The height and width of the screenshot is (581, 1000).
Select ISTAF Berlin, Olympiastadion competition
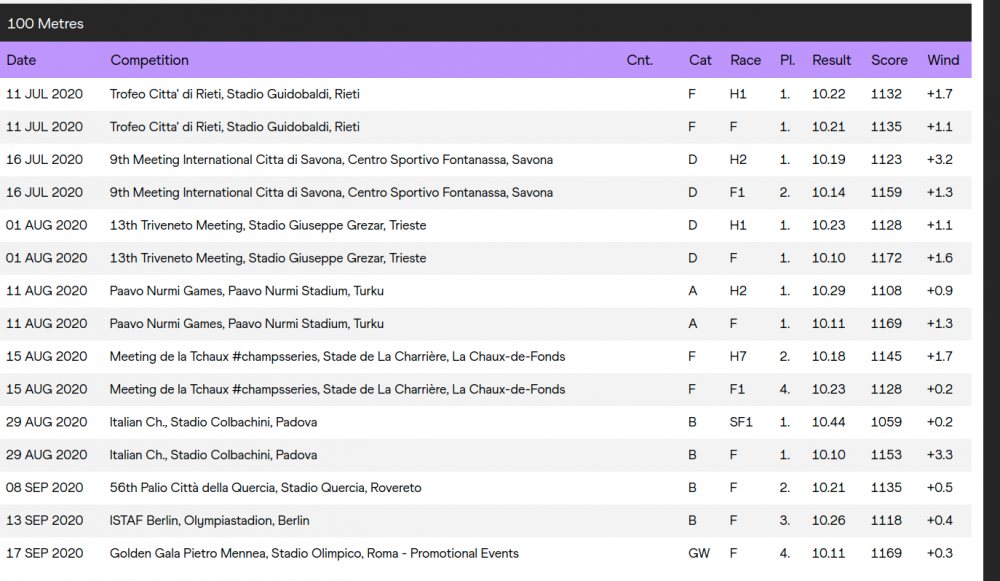coord(209,520)
